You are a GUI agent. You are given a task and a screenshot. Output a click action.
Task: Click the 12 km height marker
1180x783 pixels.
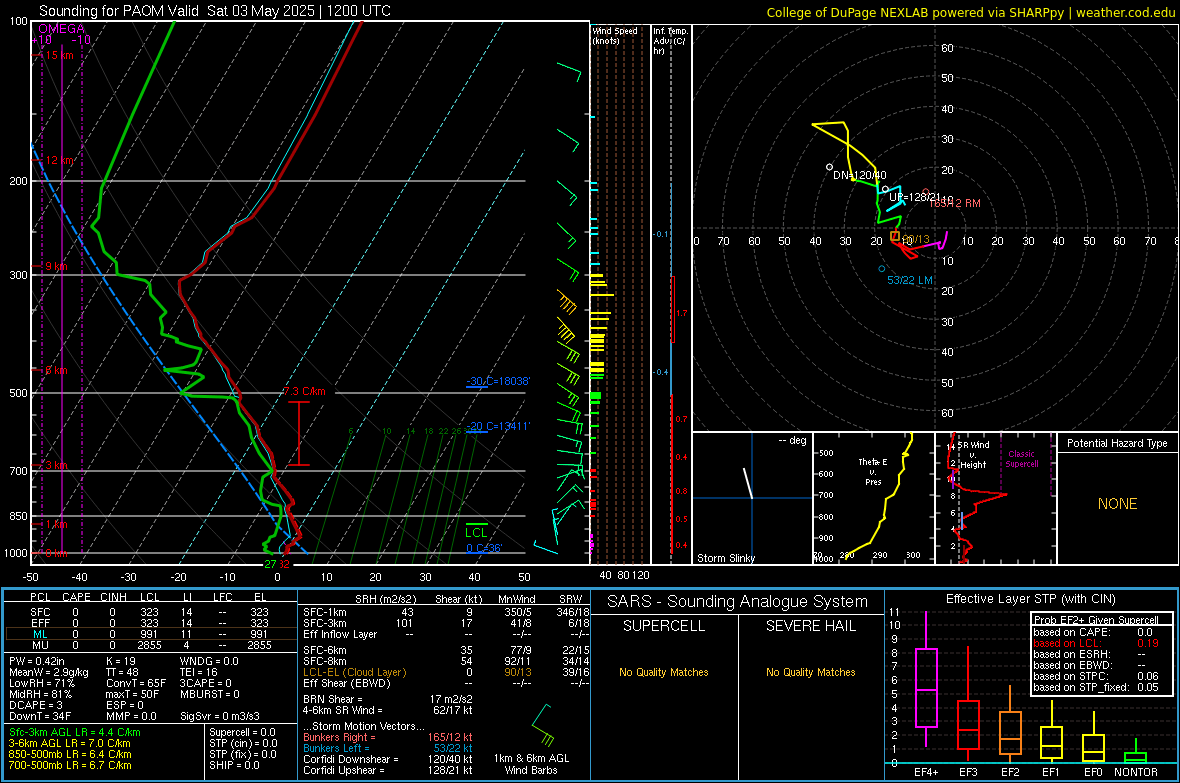(x=59, y=160)
